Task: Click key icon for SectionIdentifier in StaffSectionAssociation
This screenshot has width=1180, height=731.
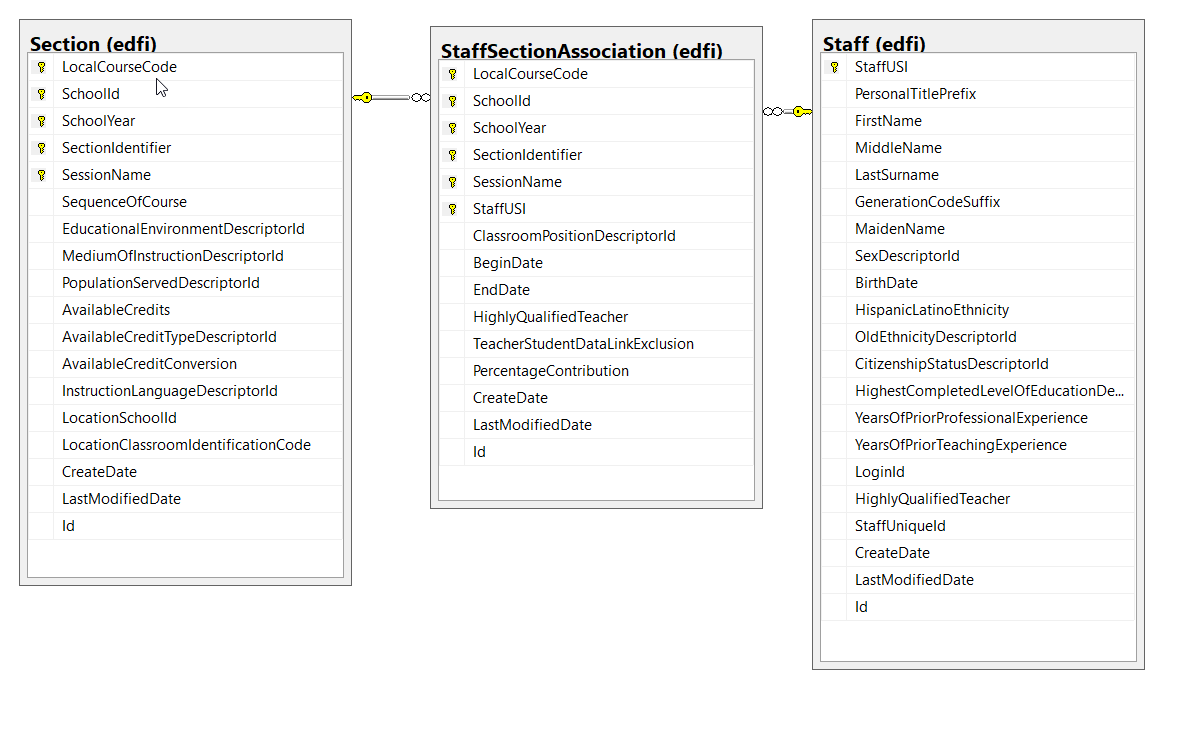Action: pyautogui.click(x=452, y=155)
